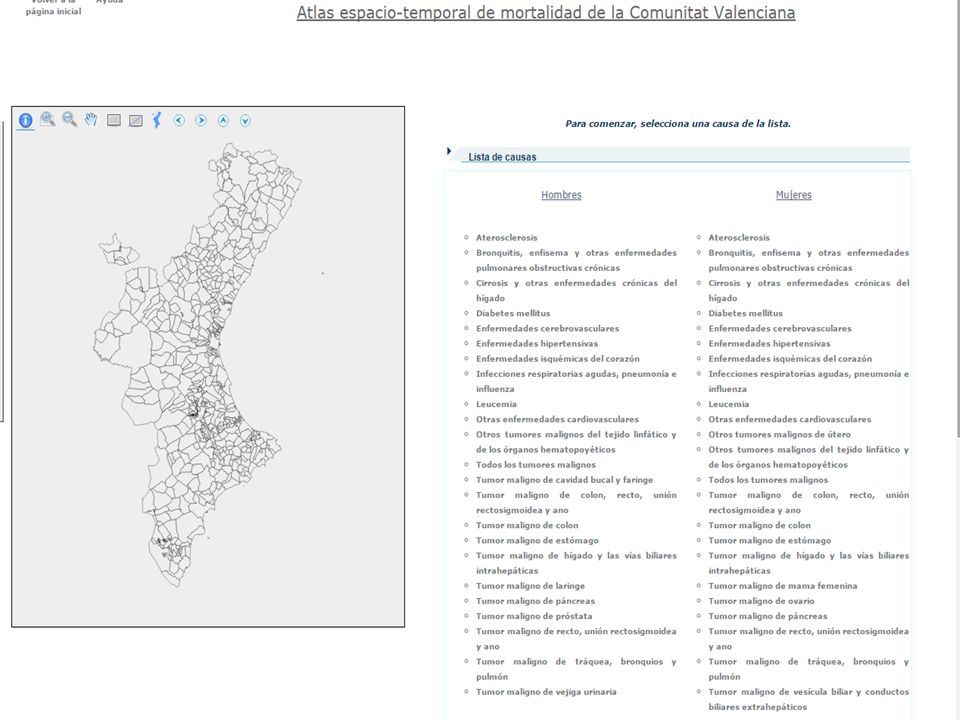Select Enfermedades isquémicas del corazón, Mujeres
960x720 pixels.
(x=790, y=359)
